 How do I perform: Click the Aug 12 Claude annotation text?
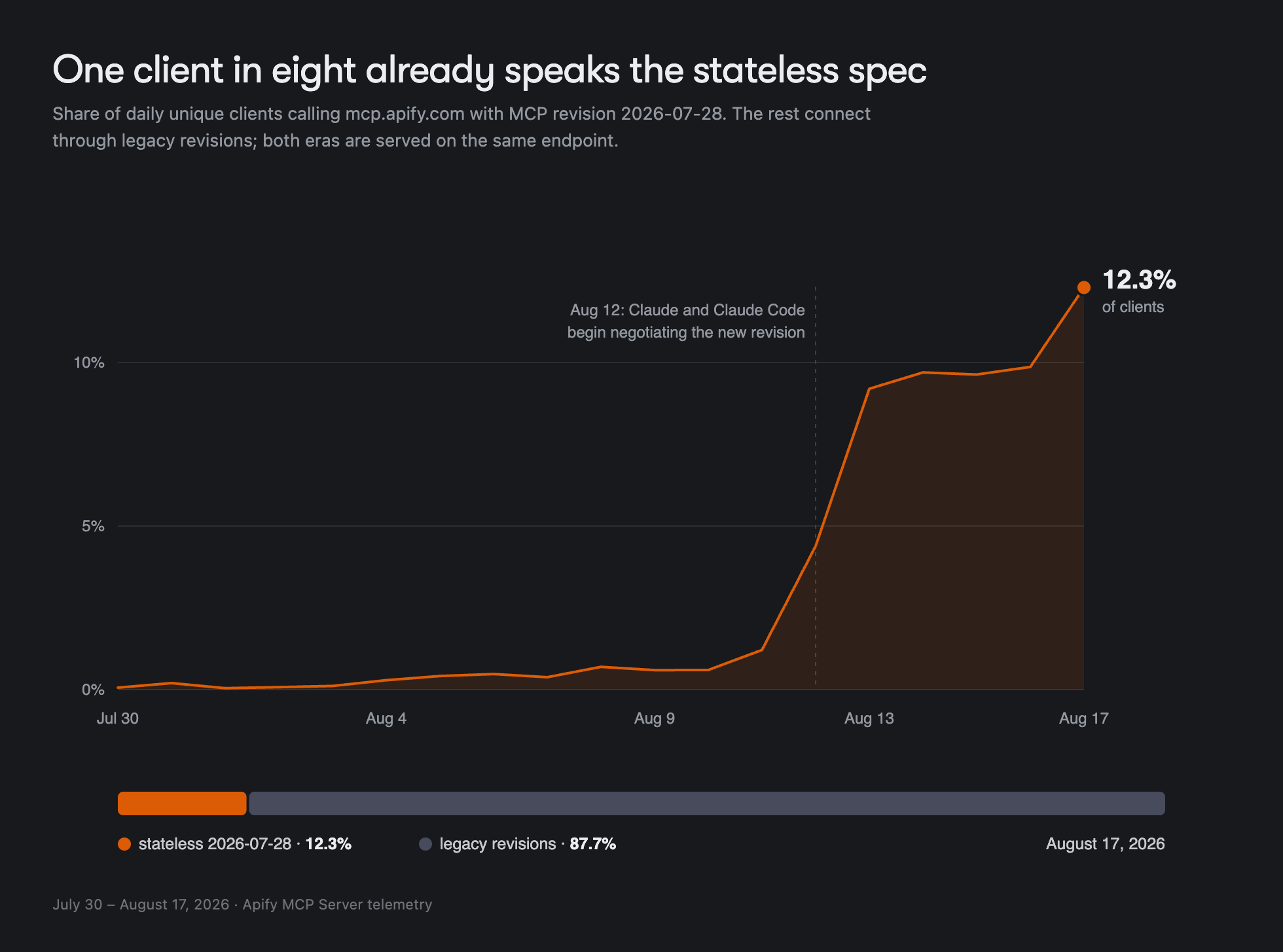click(686, 321)
